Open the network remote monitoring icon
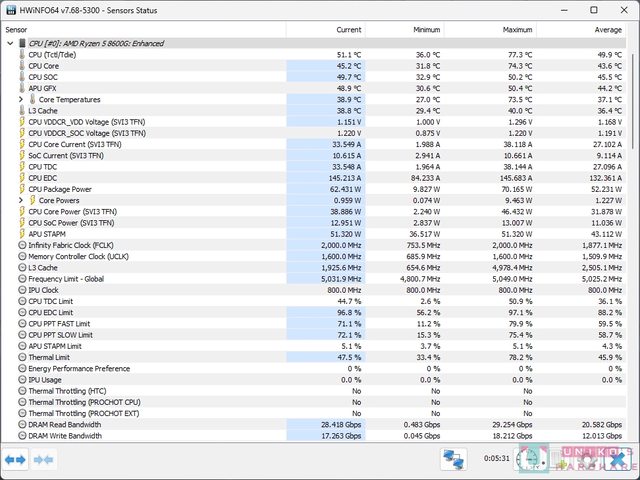The height and width of the screenshot is (480, 640). (x=455, y=459)
